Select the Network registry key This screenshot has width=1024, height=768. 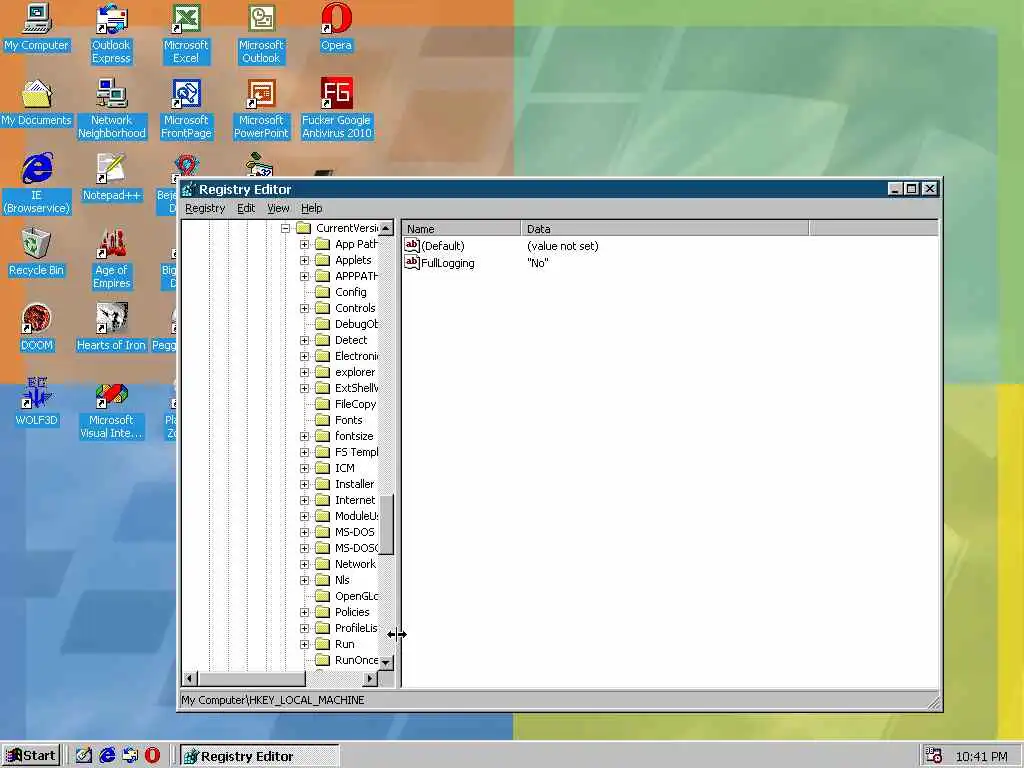355,564
